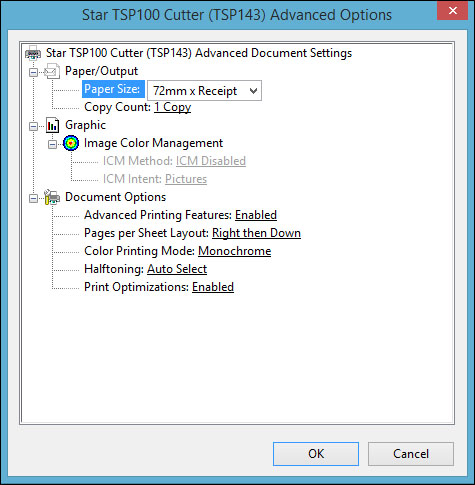Collapse the Document Options tree node
Viewport: 475px width, 485px height.
coord(33,198)
